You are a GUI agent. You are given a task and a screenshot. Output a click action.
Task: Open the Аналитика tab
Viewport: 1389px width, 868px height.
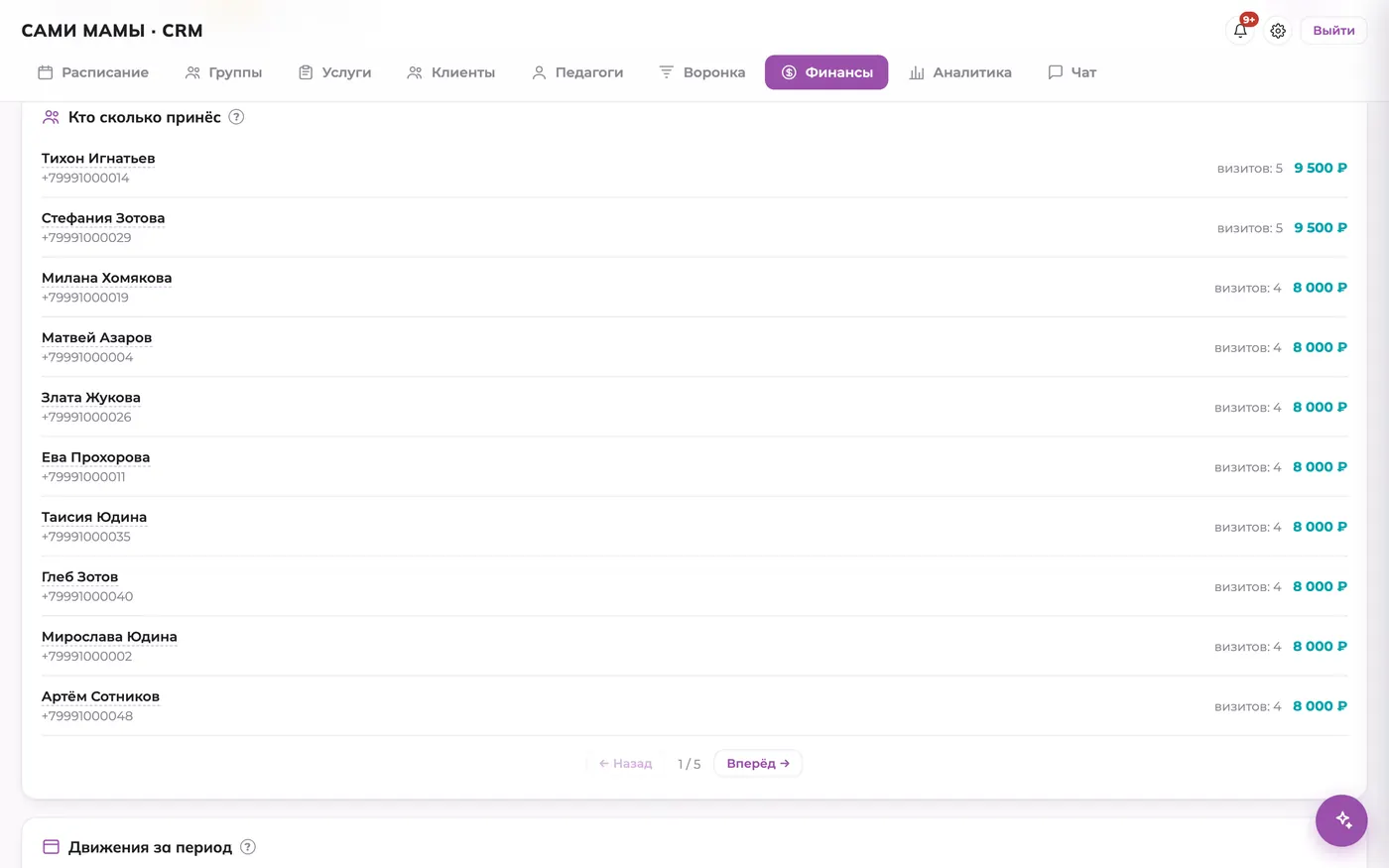[960, 72]
